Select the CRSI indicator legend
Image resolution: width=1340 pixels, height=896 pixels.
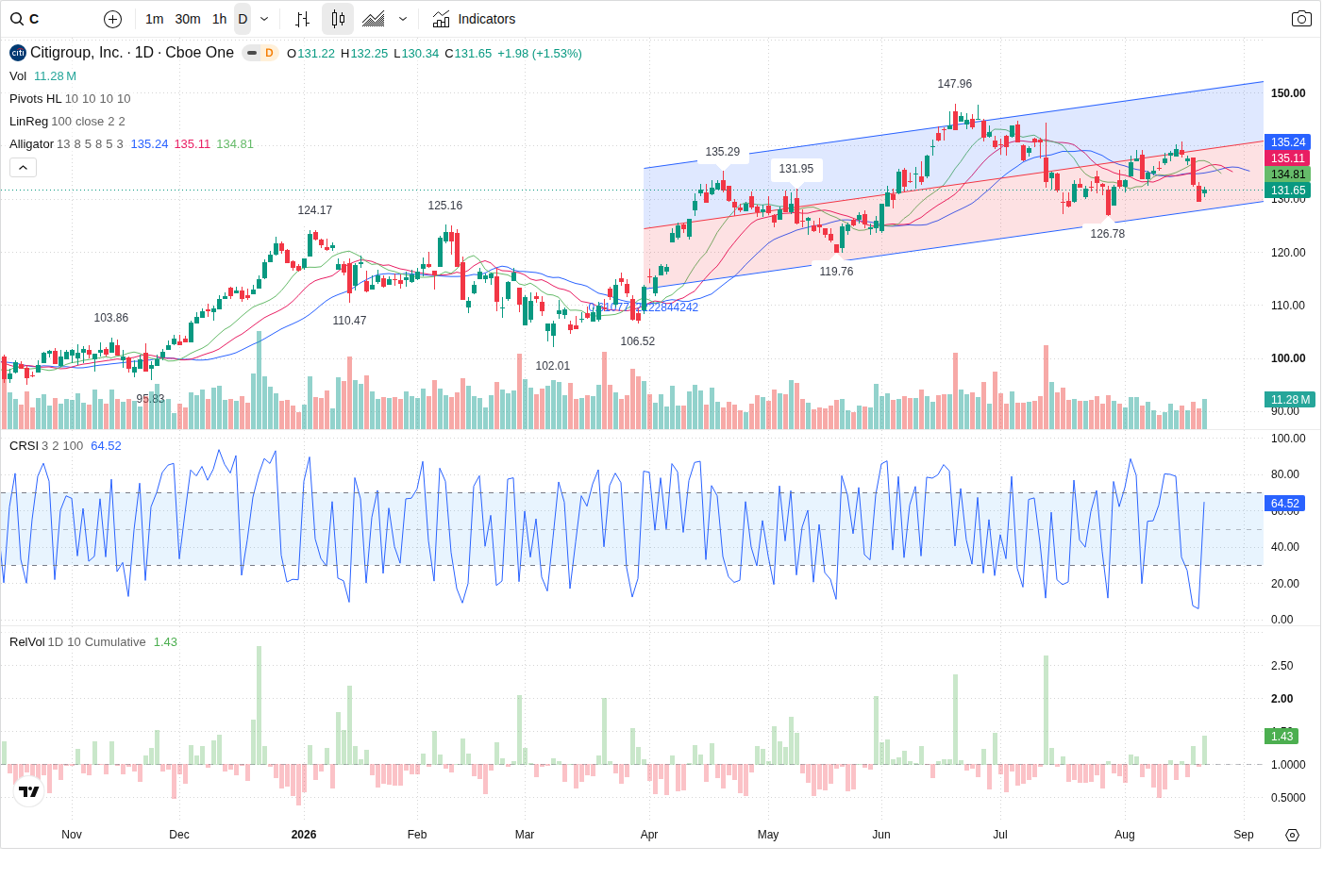[x=24, y=446]
